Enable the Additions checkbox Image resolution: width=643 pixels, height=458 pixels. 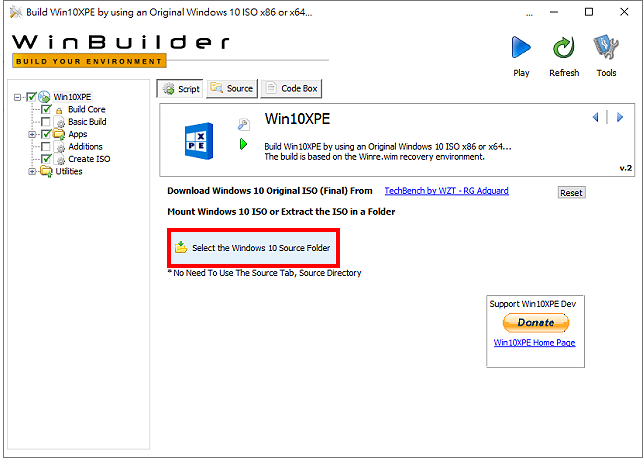(x=46, y=146)
